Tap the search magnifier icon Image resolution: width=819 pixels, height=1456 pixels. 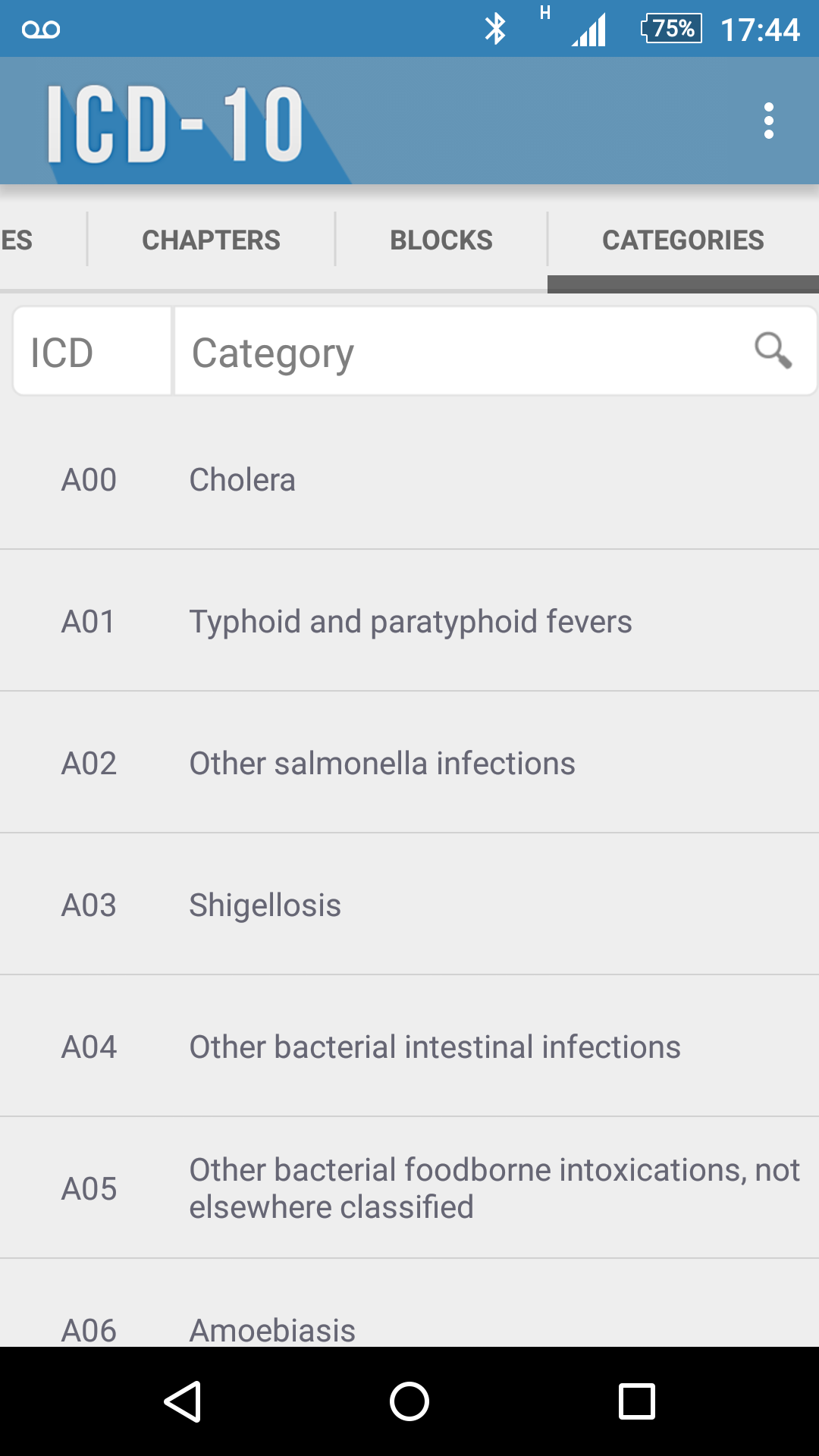click(773, 351)
